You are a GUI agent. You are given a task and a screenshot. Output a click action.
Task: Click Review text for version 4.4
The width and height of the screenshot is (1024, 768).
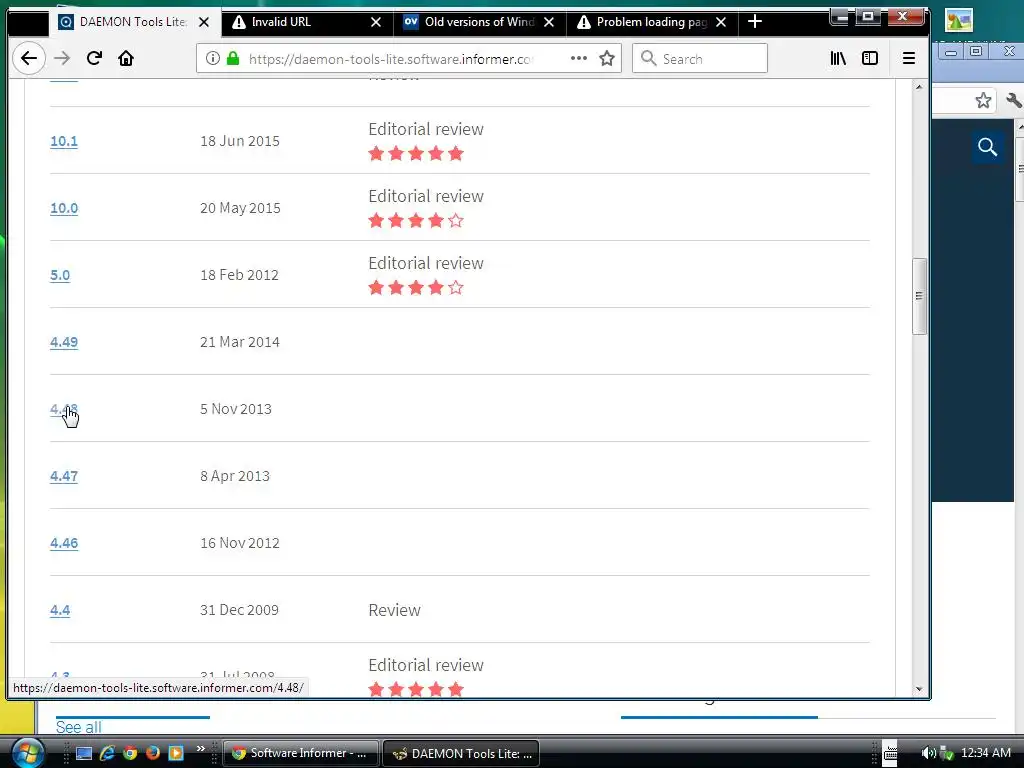click(x=394, y=610)
